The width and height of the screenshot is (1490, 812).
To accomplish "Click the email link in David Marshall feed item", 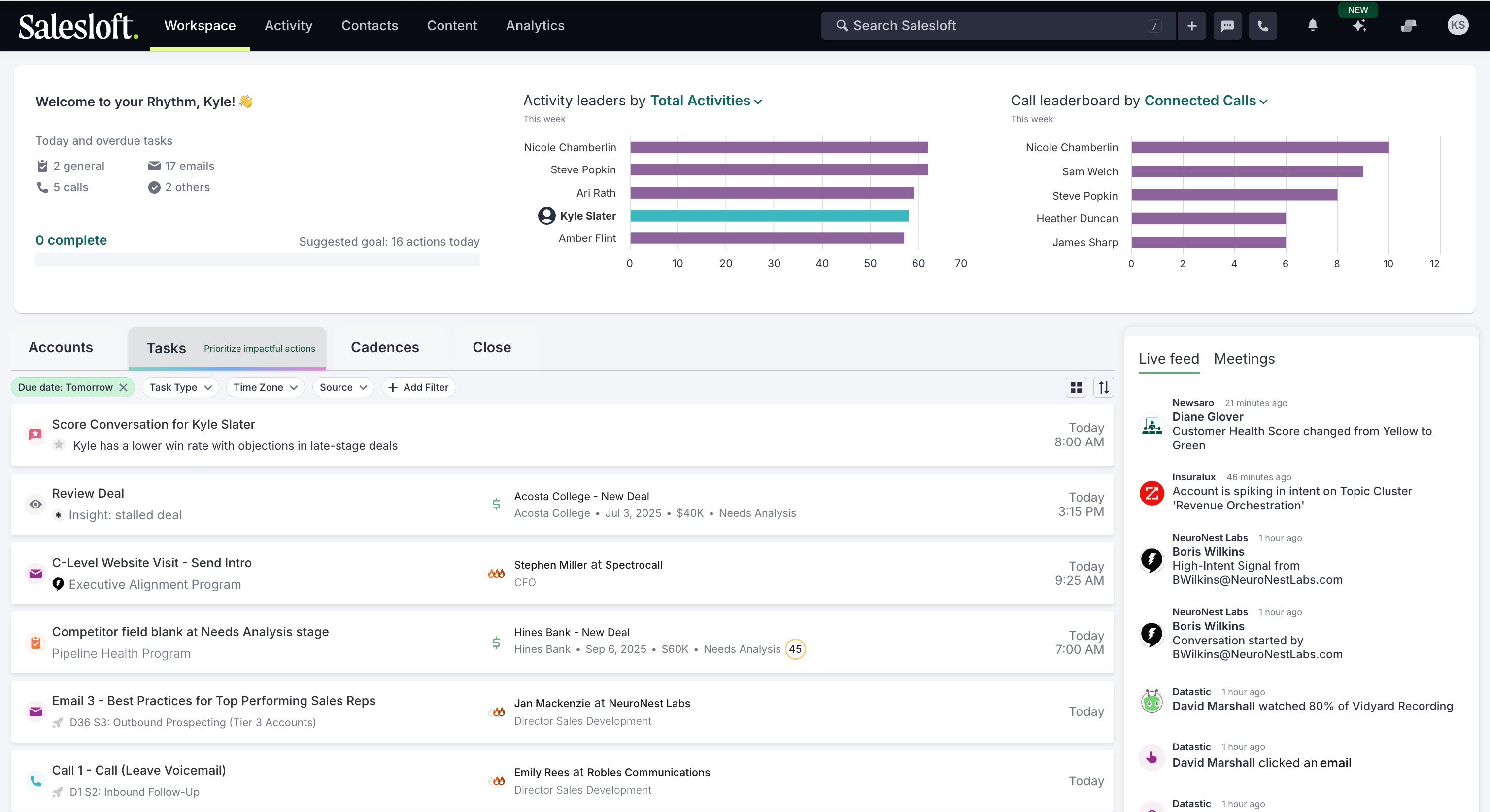I will [1335, 763].
